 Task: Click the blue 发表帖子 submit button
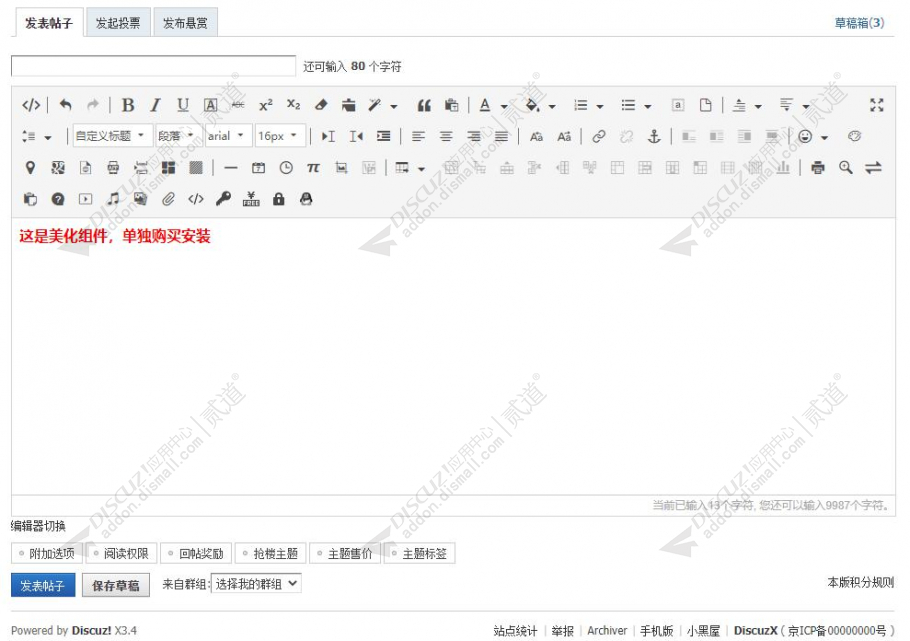click(x=43, y=585)
